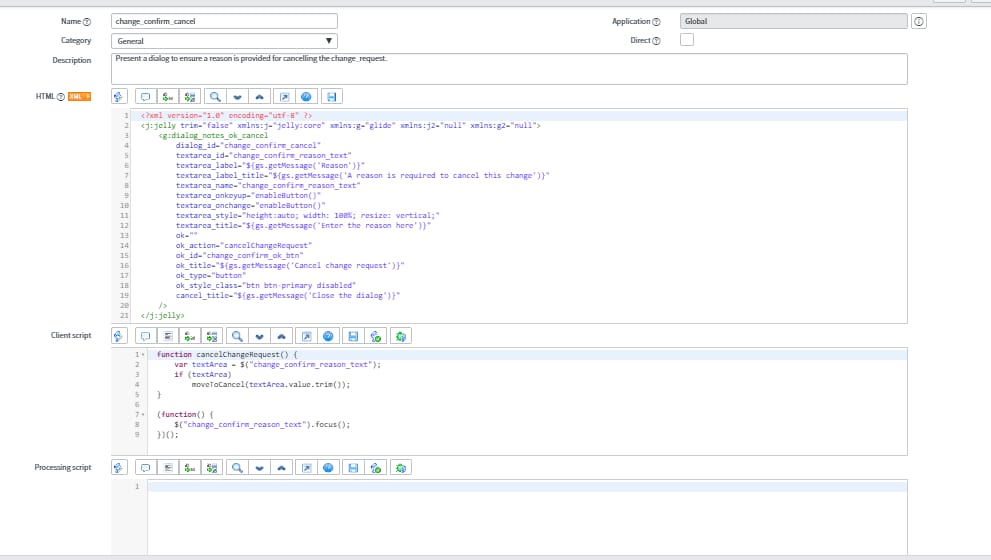
Task: Check syntax of Client script
Action: click(x=375, y=336)
